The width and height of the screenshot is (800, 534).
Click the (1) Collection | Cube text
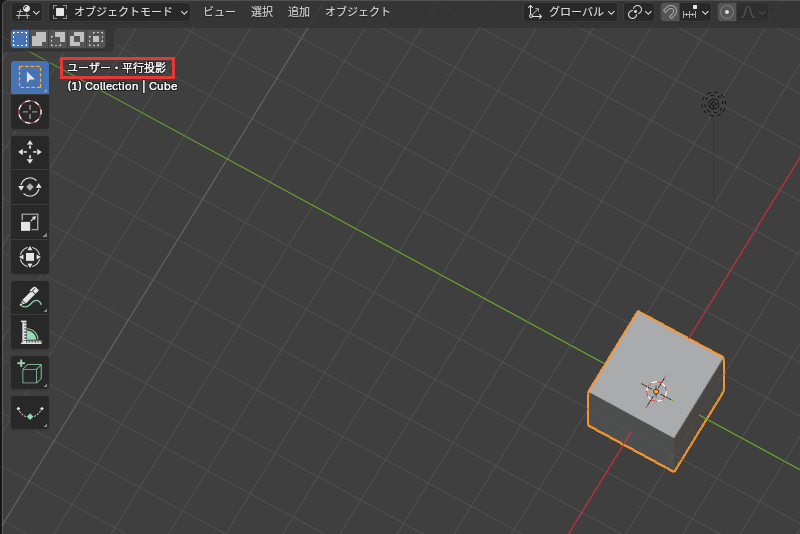click(x=122, y=86)
